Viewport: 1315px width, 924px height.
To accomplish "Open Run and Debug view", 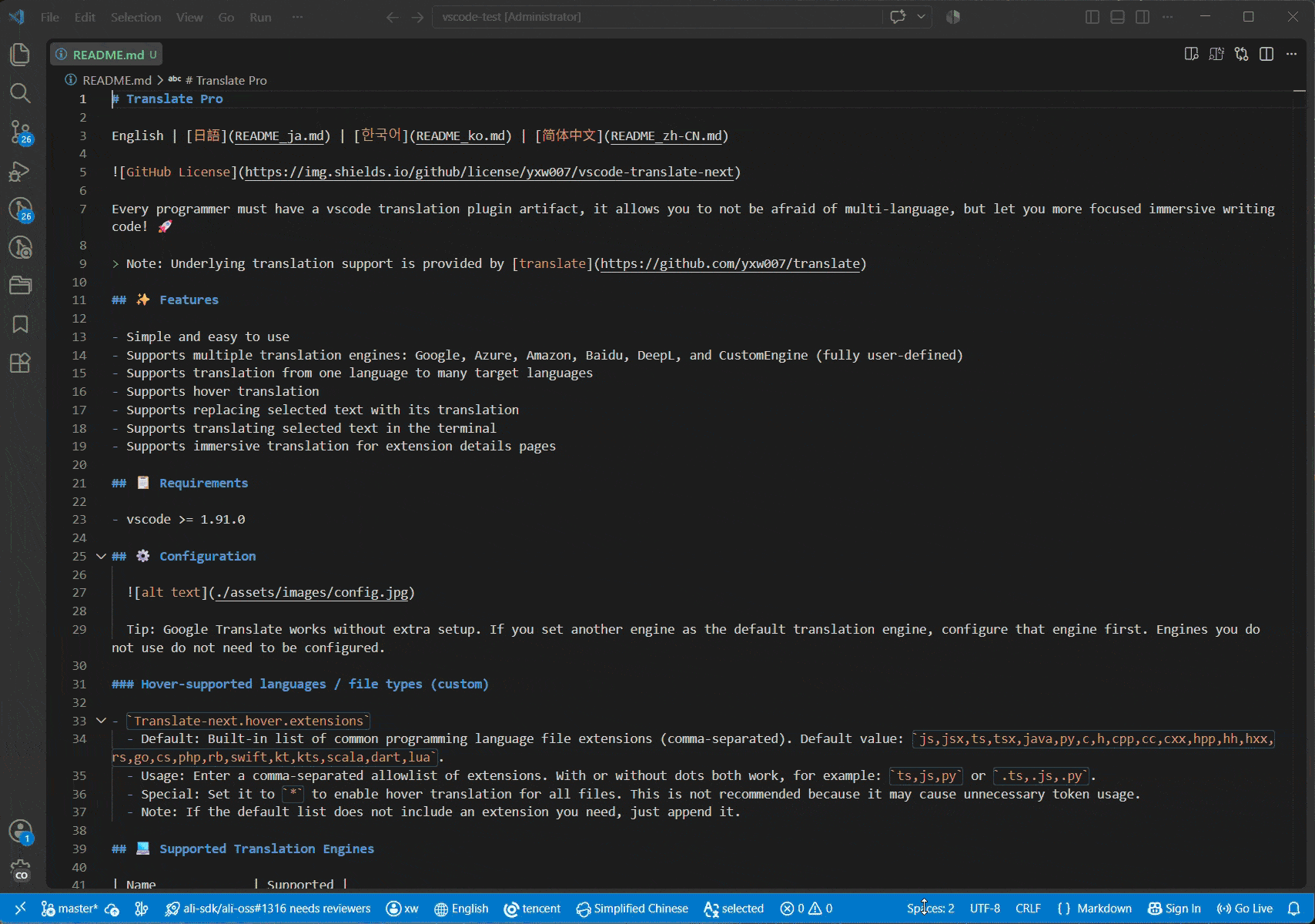I will click(x=20, y=171).
